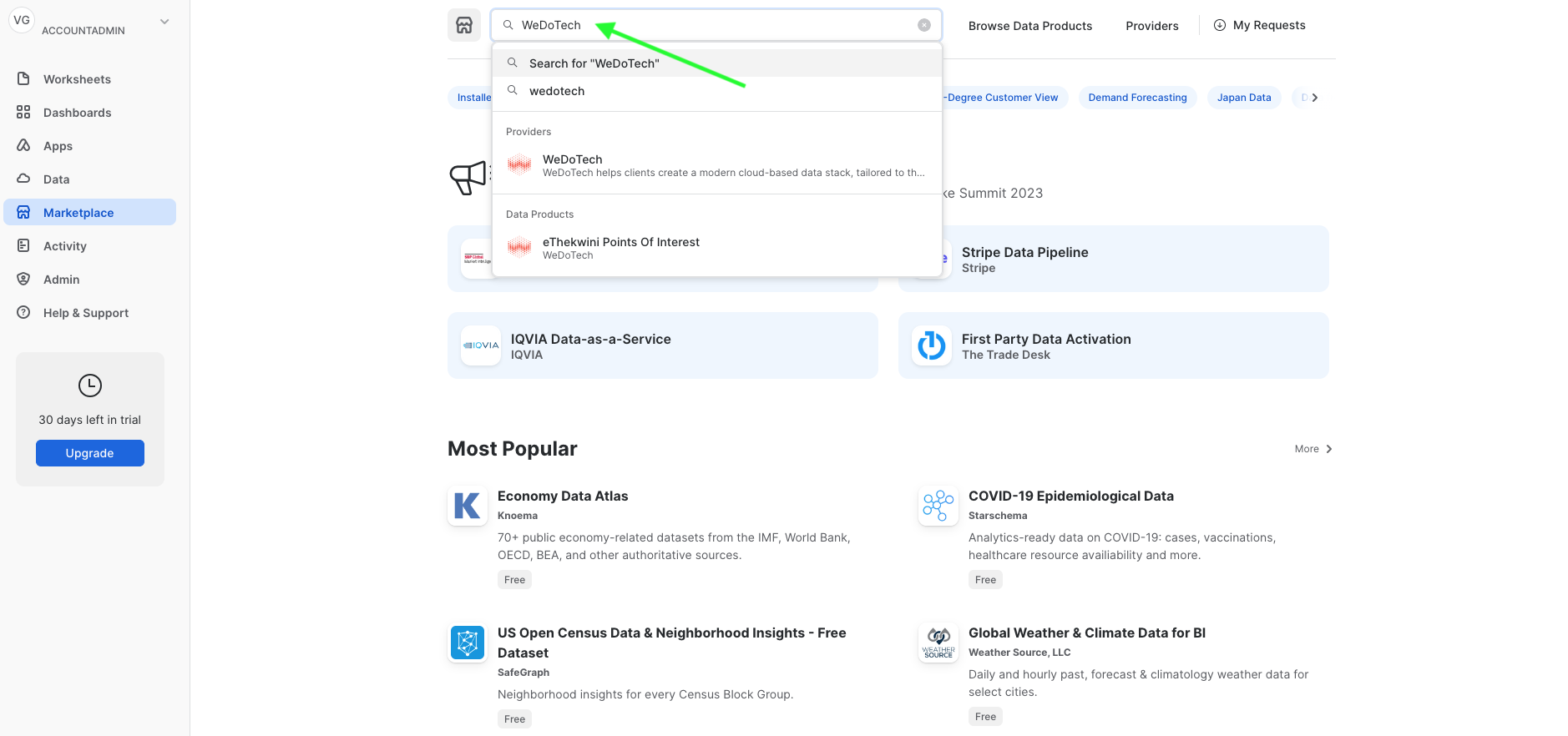
Task: Open Admin in the sidebar
Action: 89,280
